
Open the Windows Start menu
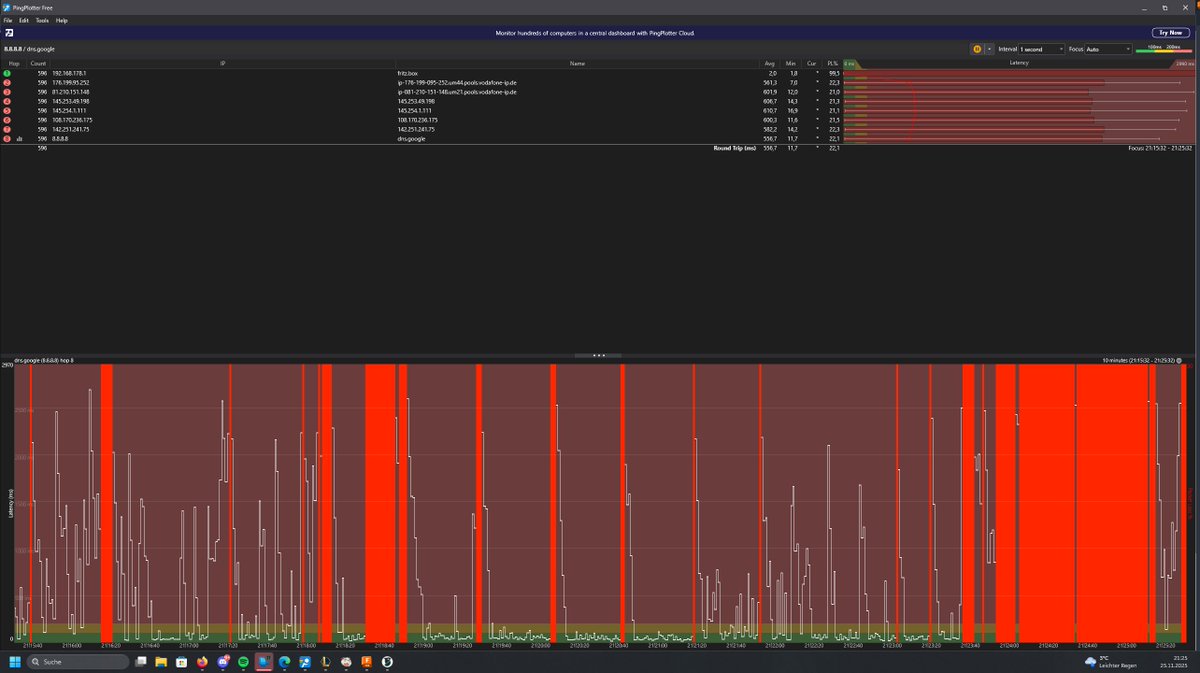pyautogui.click(x=15, y=662)
